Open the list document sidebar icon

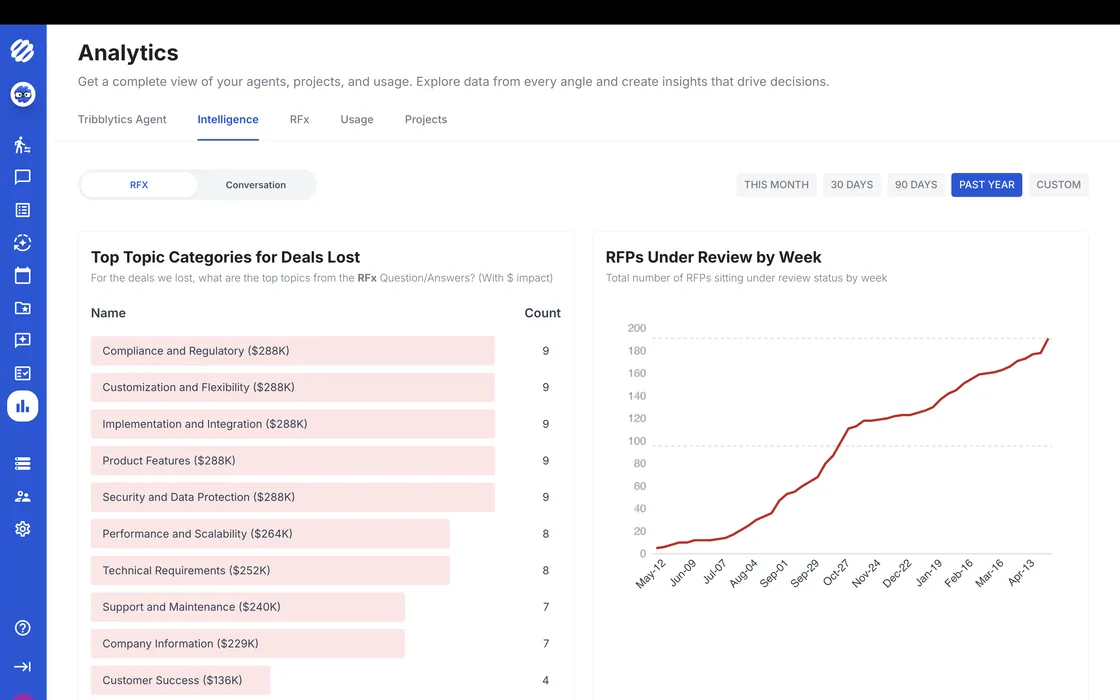coord(23,210)
